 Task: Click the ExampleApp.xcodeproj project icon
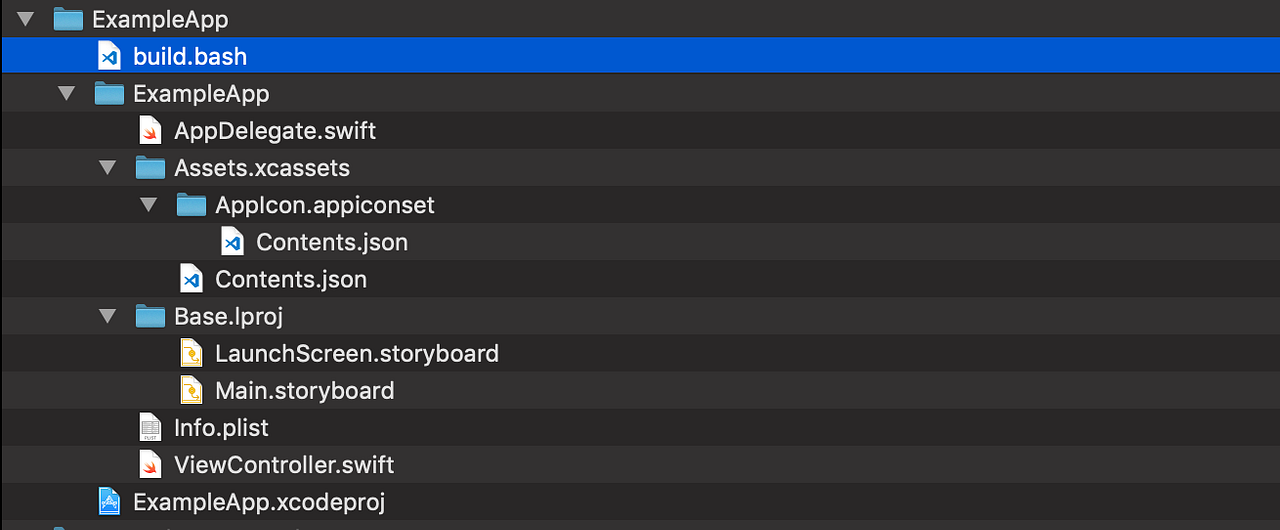pos(109,501)
